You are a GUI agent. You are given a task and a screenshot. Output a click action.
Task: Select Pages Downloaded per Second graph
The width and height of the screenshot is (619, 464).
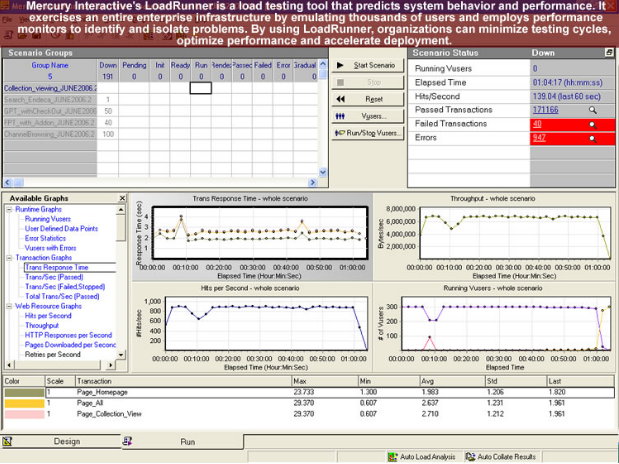[70, 345]
